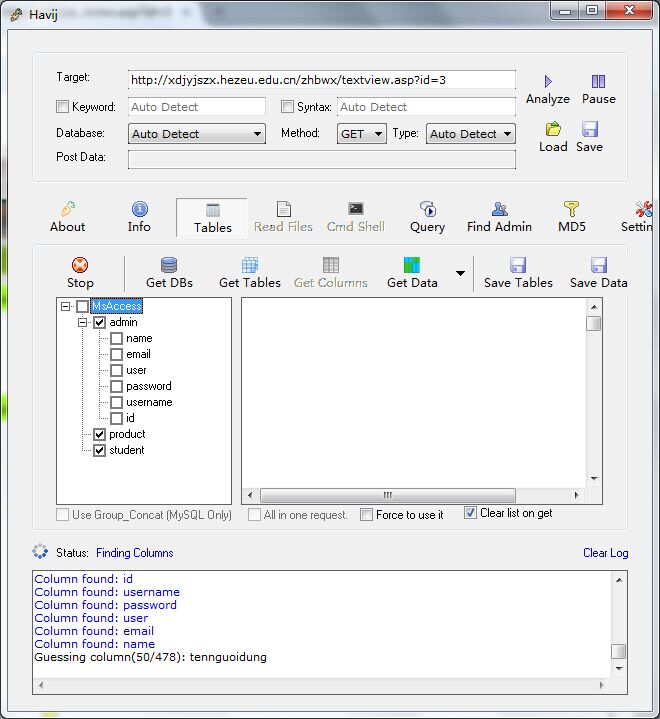Click the Havij title bar app icon
The width and height of the screenshot is (660, 719).
16,15
